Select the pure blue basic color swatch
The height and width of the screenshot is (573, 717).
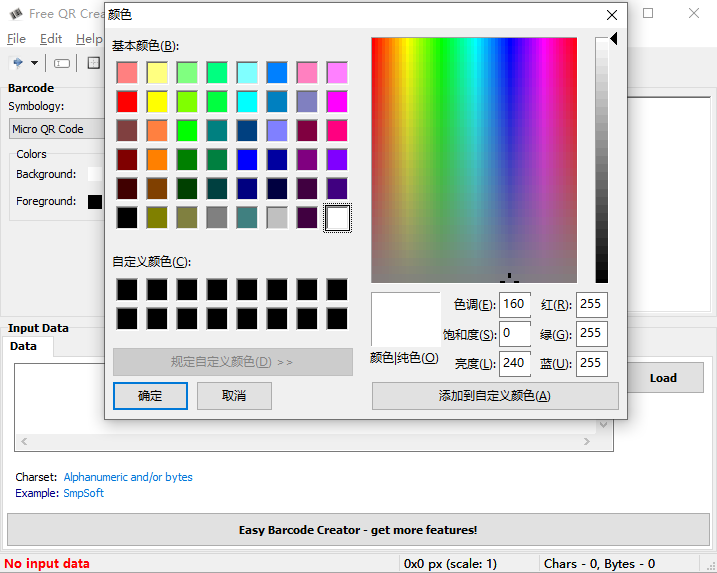247,160
